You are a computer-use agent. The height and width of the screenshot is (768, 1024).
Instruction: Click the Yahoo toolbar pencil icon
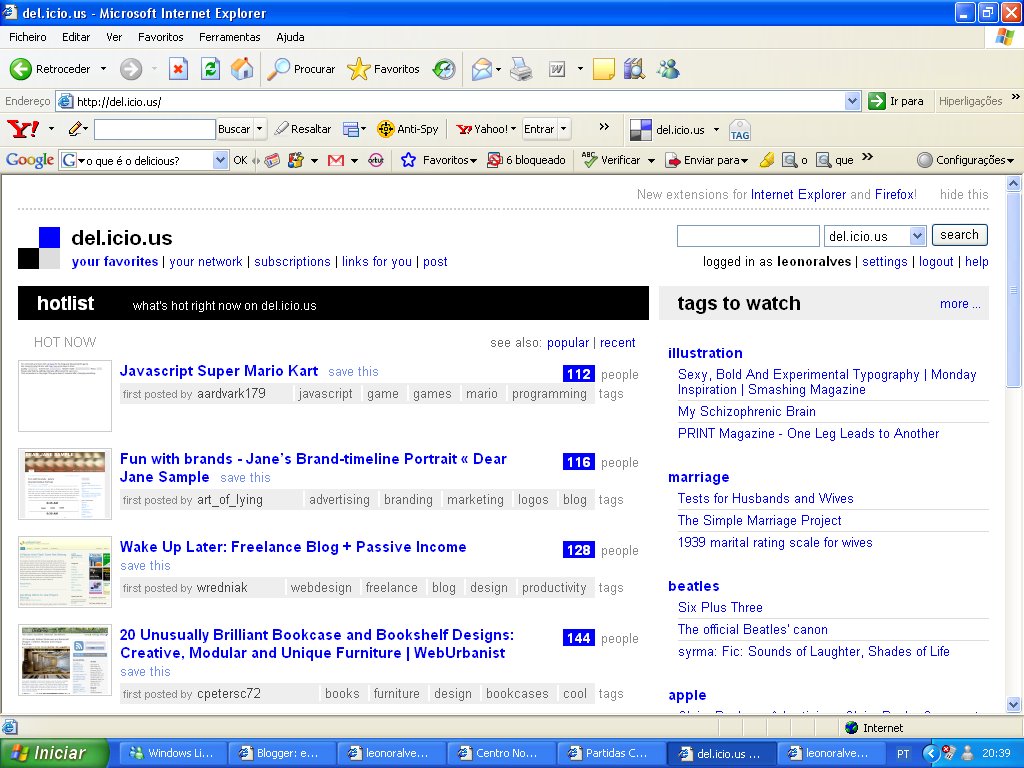pyautogui.click(x=75, y=129)
